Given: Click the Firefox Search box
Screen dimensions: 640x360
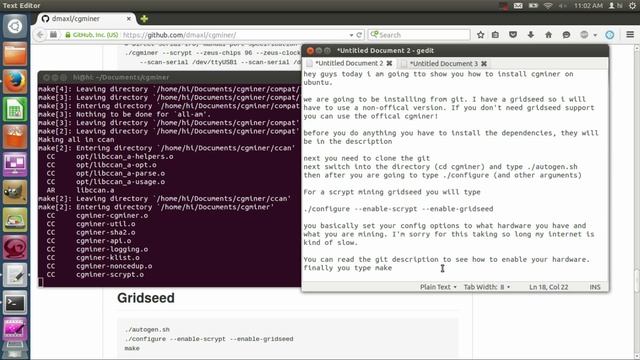Looking at the screenshot, I should 419,35.
